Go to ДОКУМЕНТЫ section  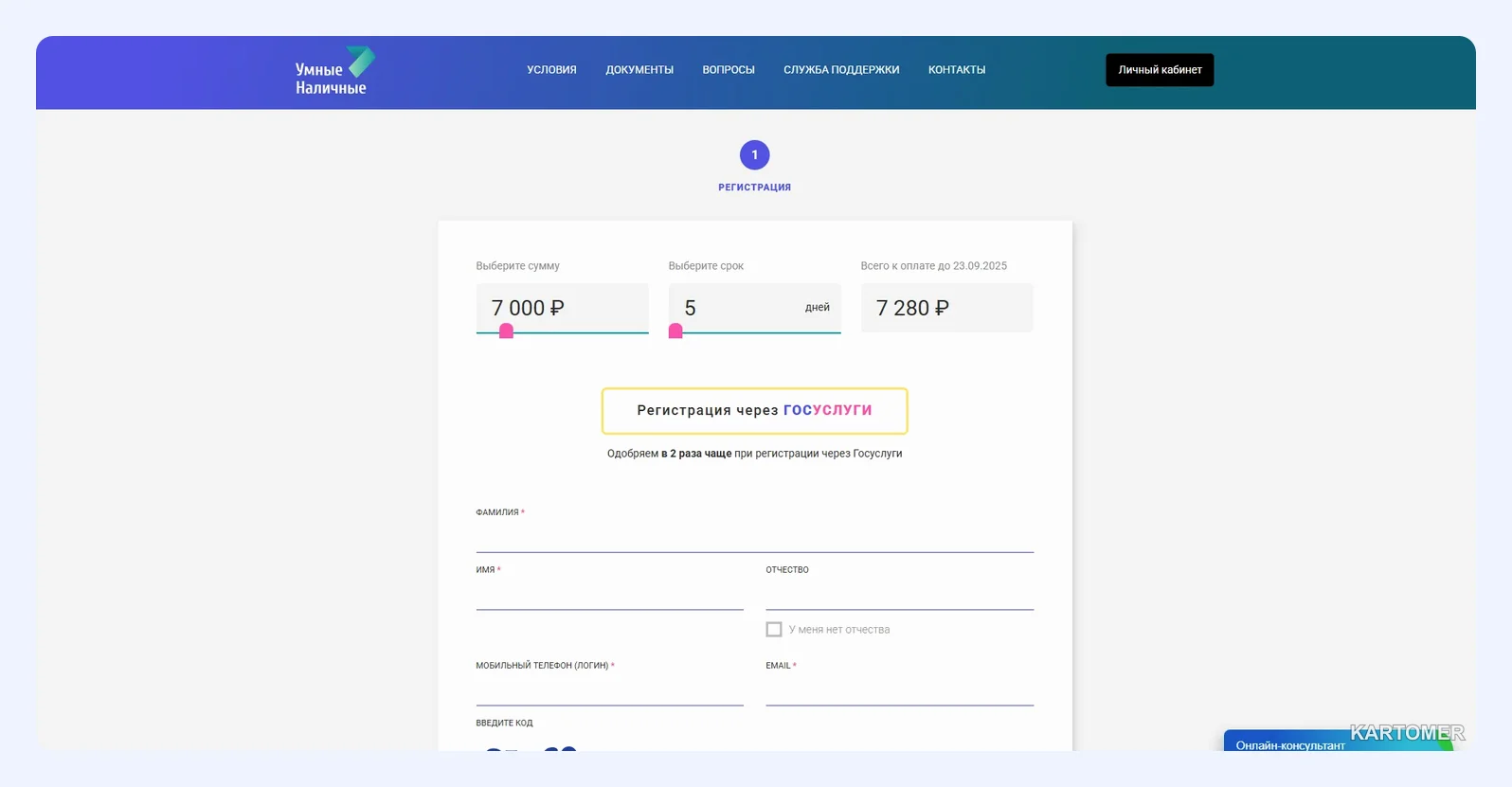[x=639, y=70]
